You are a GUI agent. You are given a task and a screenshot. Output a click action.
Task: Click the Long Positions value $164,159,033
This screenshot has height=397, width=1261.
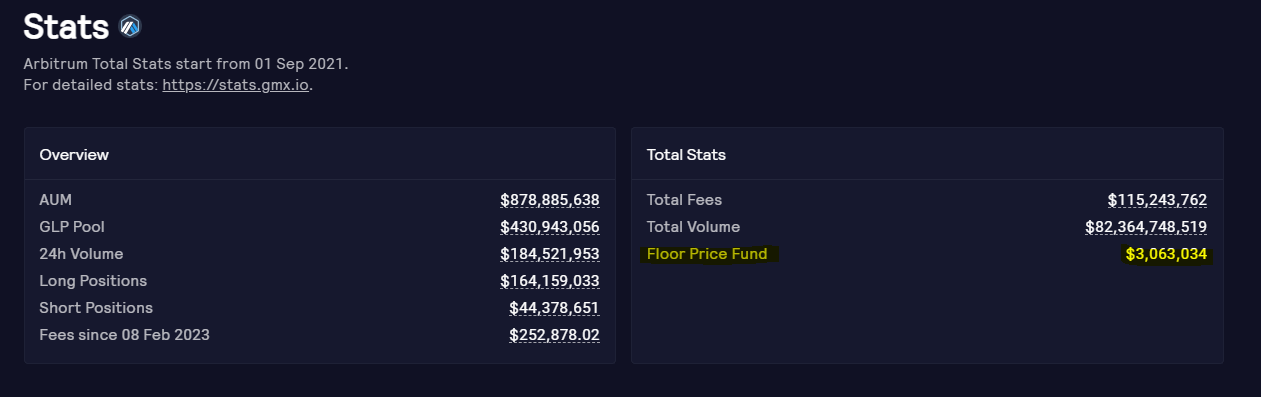click(550, 281)
